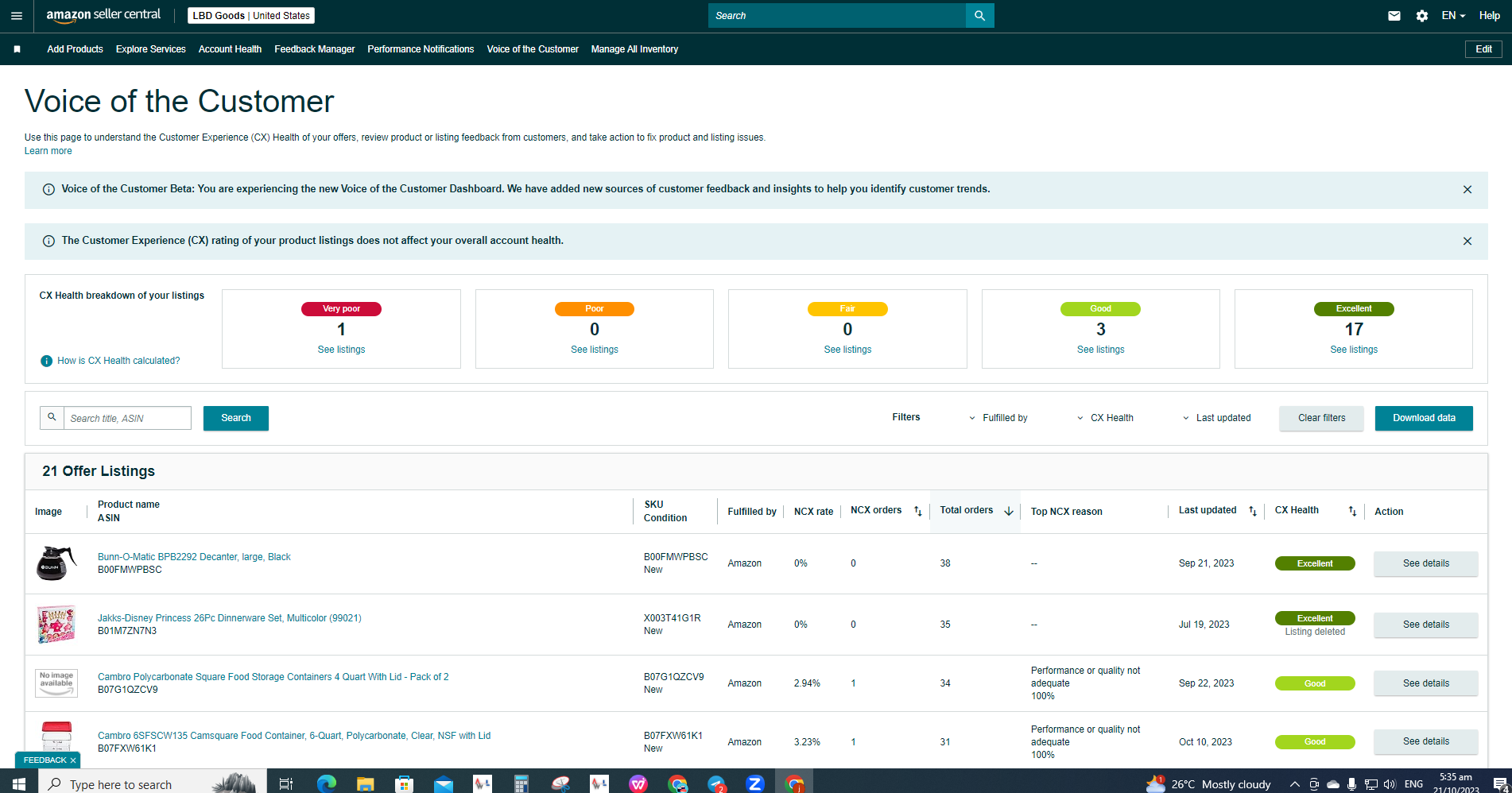This screenshot has height=793, width=1512.
Task: Open the settings gear icon
Action: (x=1422, y=16)
